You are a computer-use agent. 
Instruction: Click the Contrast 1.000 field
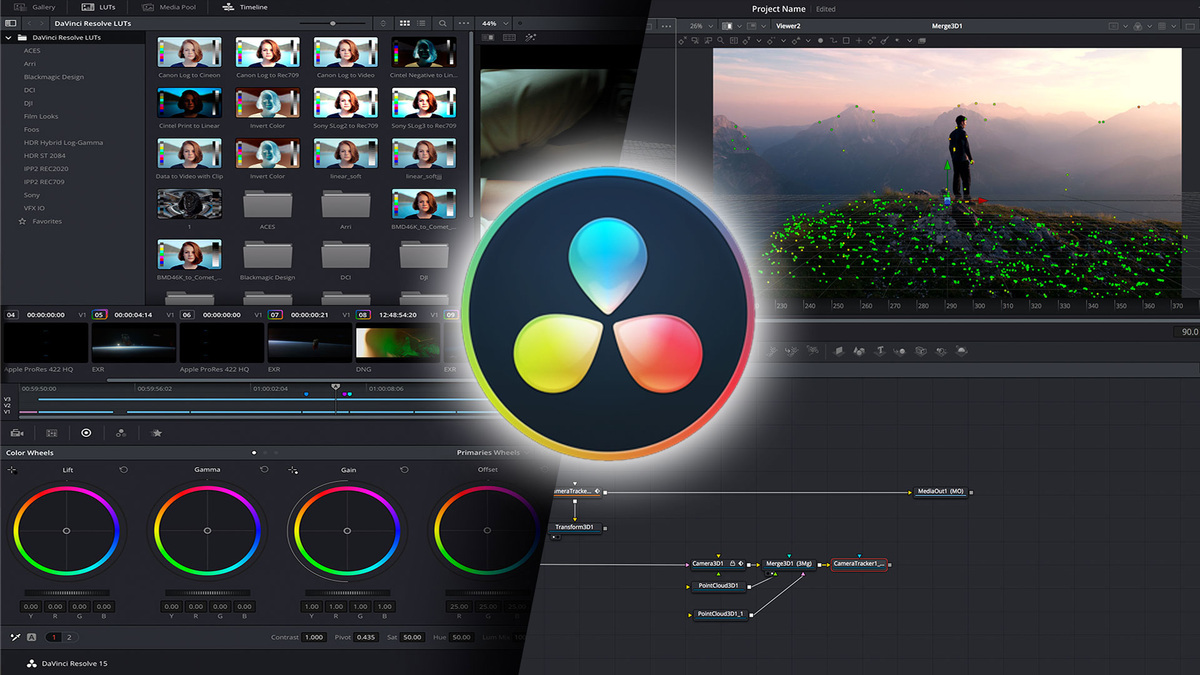click(x=314, y=637)
